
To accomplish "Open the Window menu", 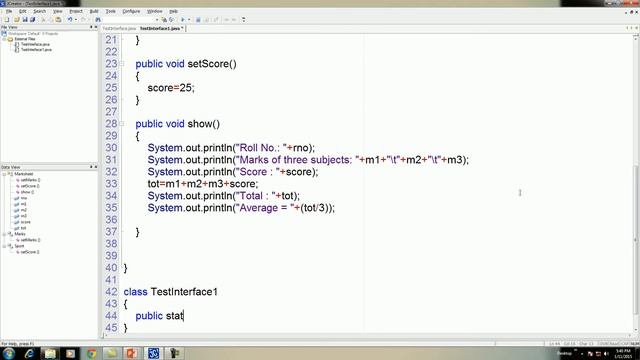I will point(155,11).
